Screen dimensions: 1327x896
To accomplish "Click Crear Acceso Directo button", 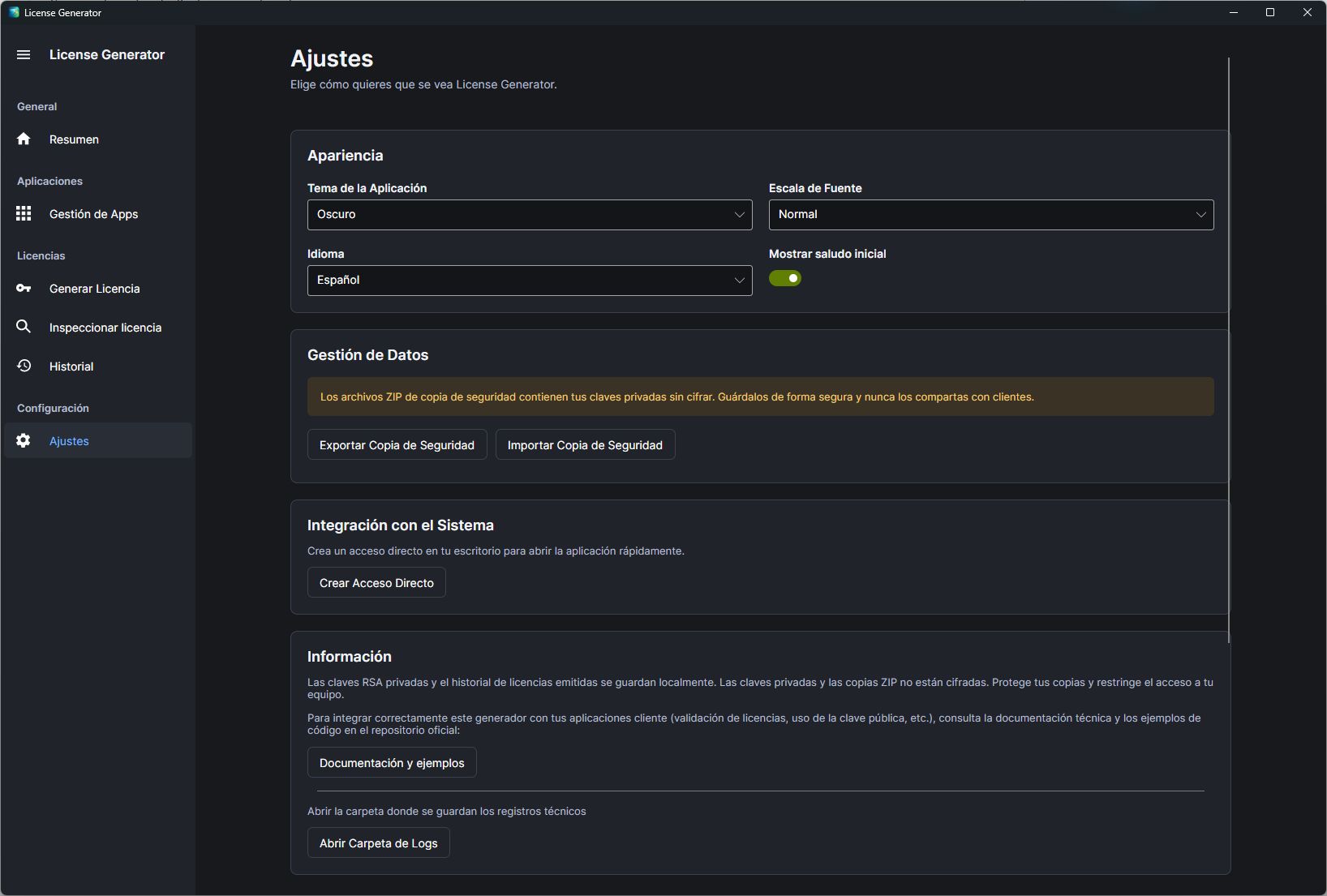I will point(376,582).
